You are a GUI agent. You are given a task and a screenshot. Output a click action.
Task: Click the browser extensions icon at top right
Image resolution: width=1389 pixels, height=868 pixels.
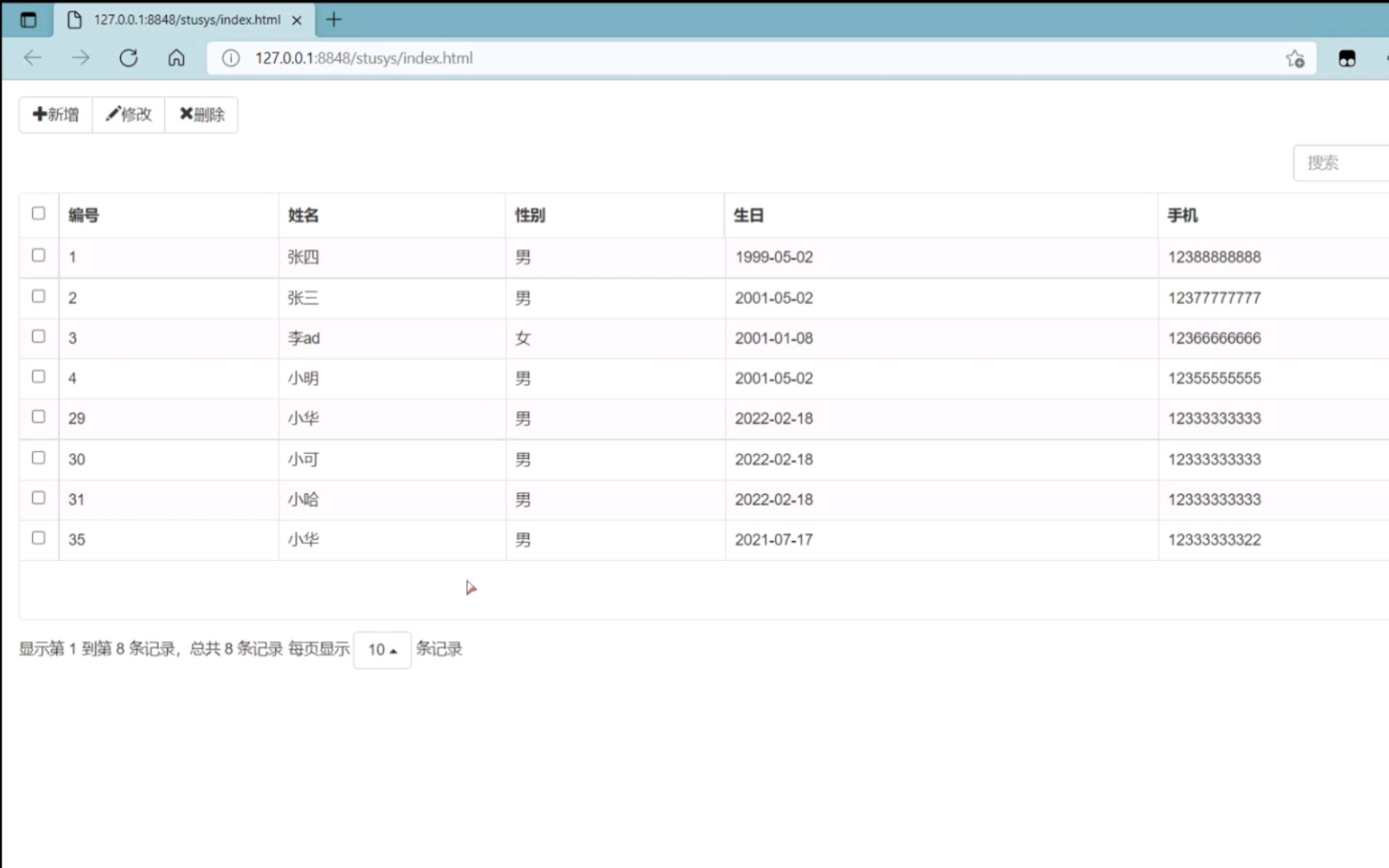tap(1347, 58)
